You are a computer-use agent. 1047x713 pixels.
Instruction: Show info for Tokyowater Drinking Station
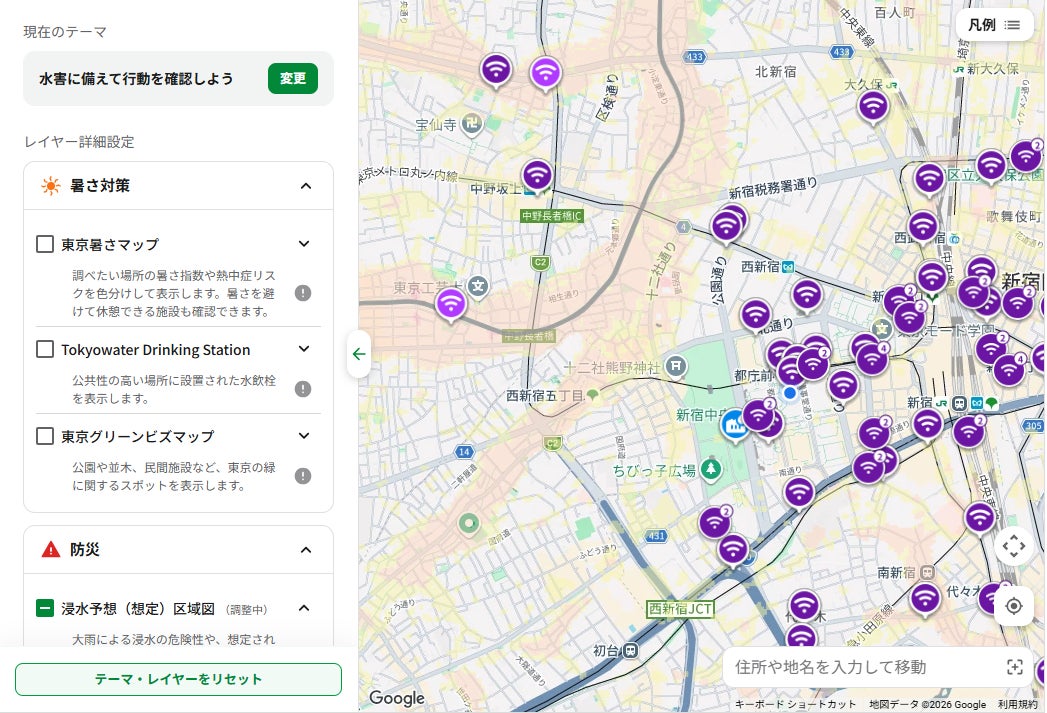point(303,389)
